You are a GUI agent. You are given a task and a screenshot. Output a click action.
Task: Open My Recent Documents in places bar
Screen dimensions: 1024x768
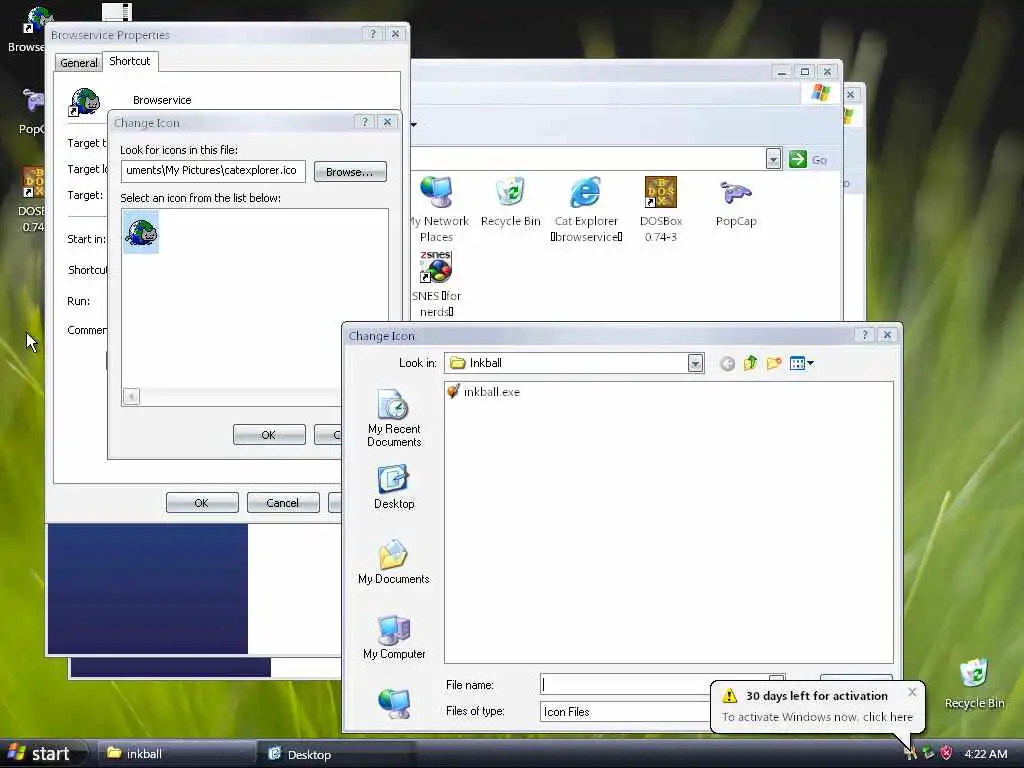pos(394,418)
